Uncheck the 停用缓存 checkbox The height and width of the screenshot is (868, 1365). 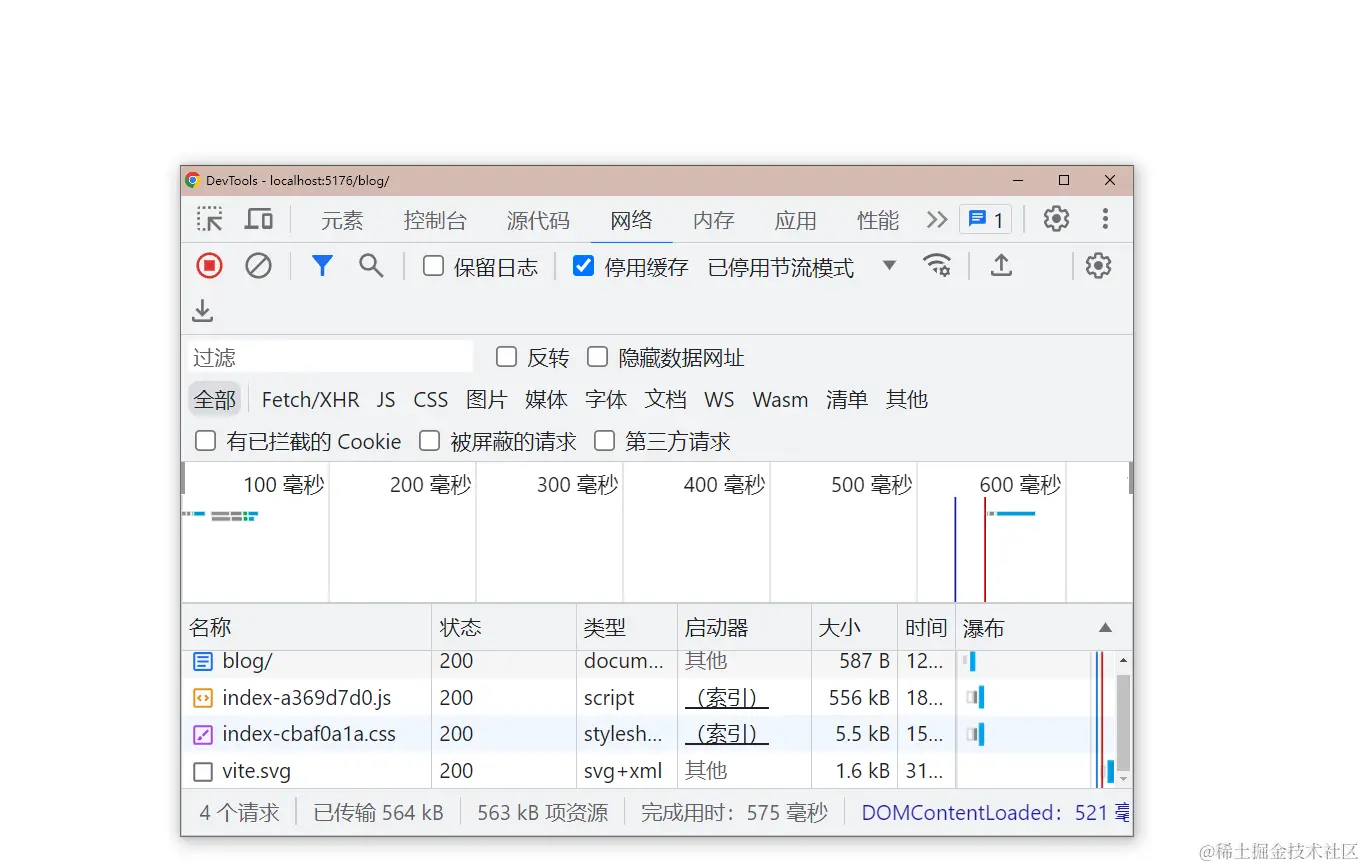point(583,266)
